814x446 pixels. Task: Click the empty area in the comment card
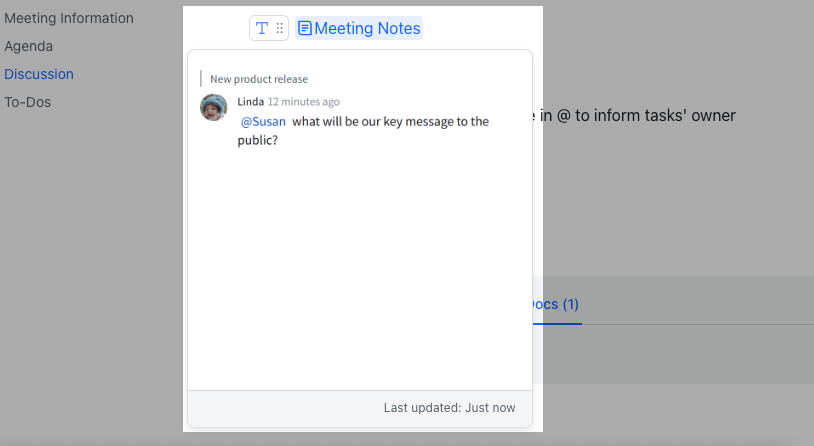tap(360, 270)
